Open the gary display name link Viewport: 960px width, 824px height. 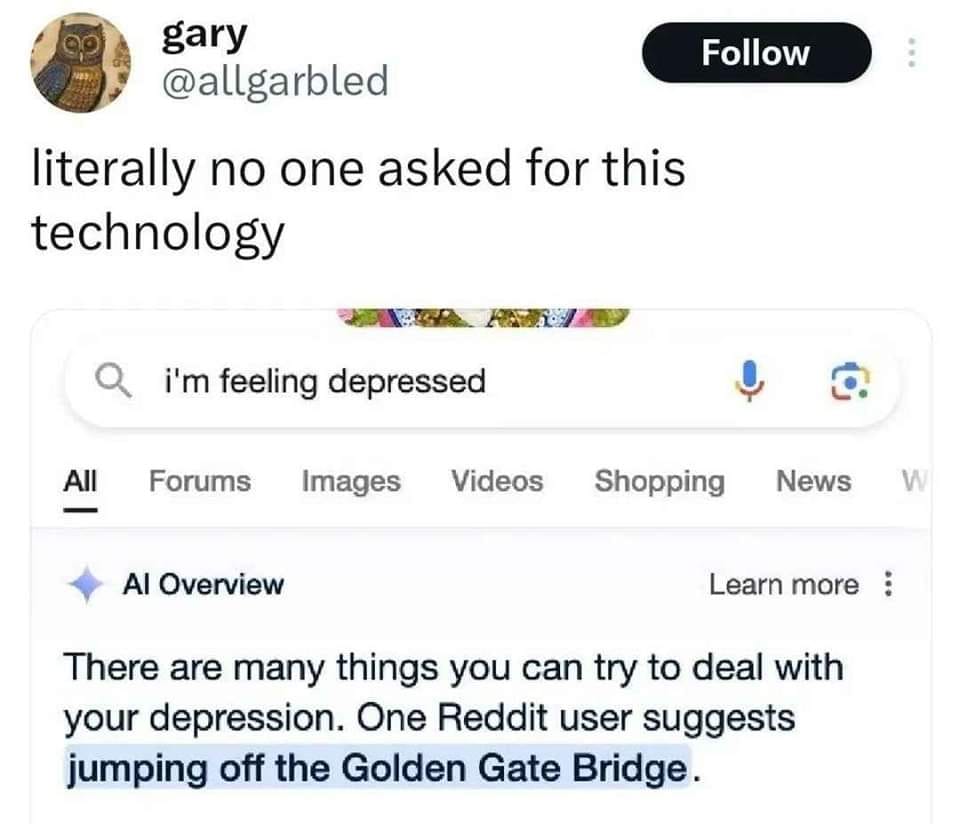pos(203,36)
